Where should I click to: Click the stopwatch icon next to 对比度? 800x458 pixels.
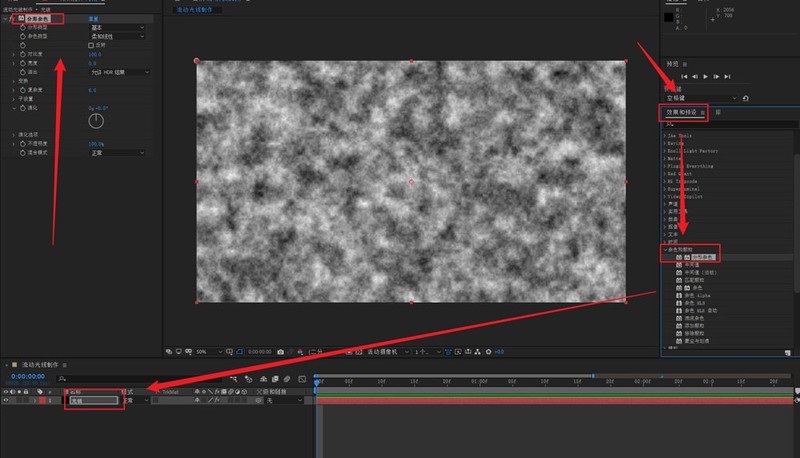pyautogui.click(x=22, y=54)
